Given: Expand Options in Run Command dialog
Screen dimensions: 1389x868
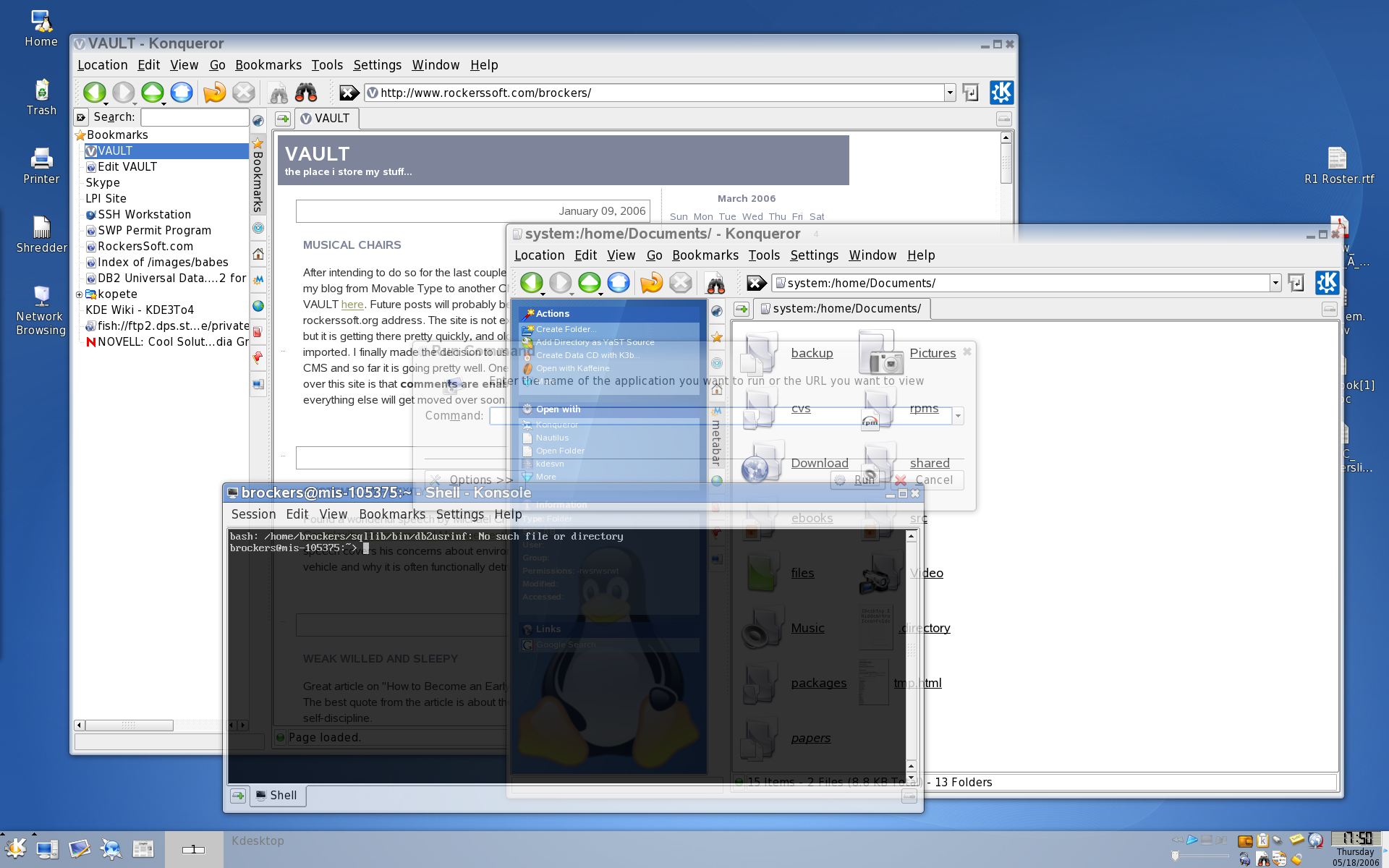Looking at the screenshot, I should (x=470, y=480).
